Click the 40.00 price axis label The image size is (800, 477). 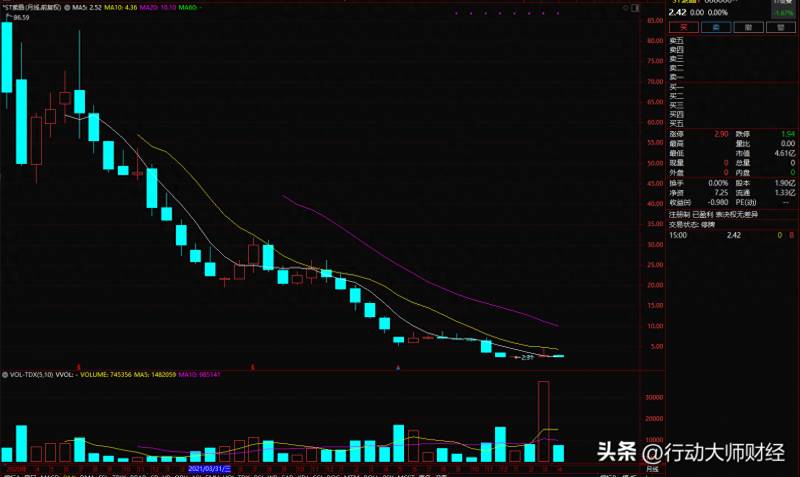pyautogui.click(x=655, y=204)
